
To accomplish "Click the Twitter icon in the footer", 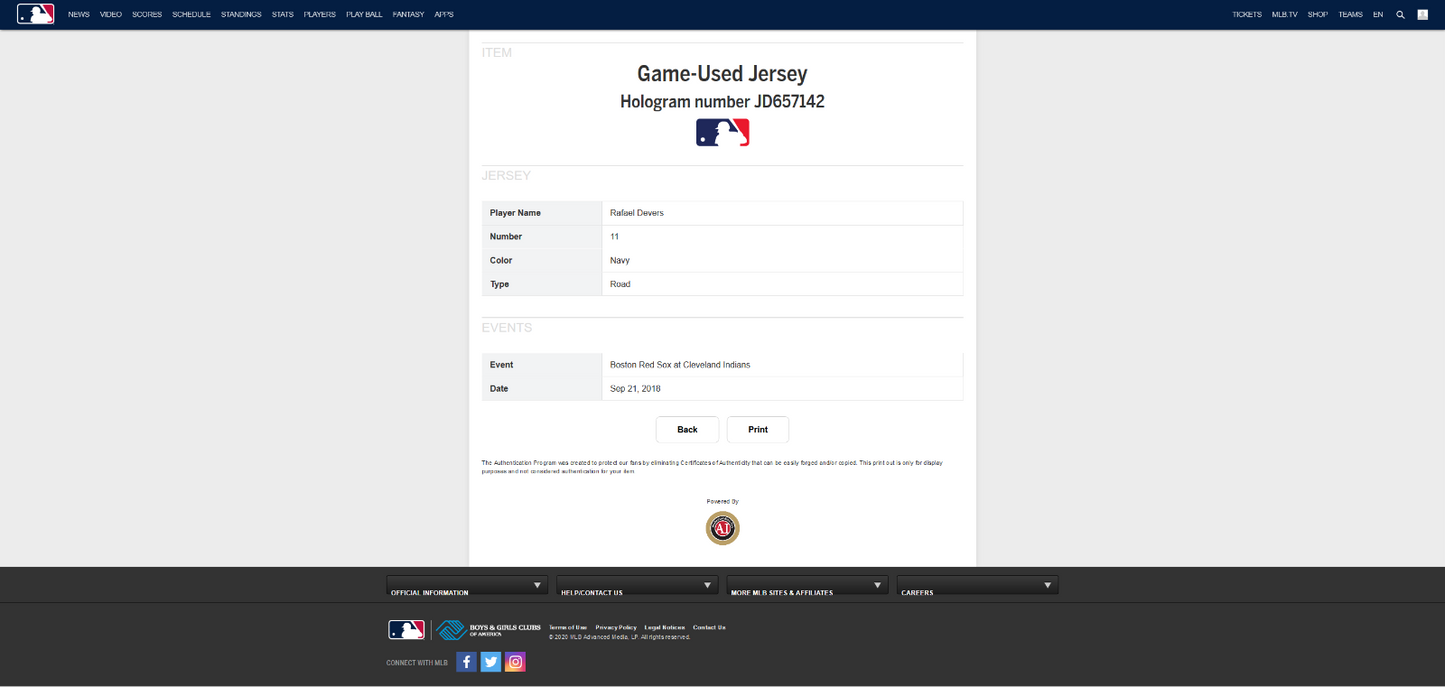I will click(x=490, y=661).
